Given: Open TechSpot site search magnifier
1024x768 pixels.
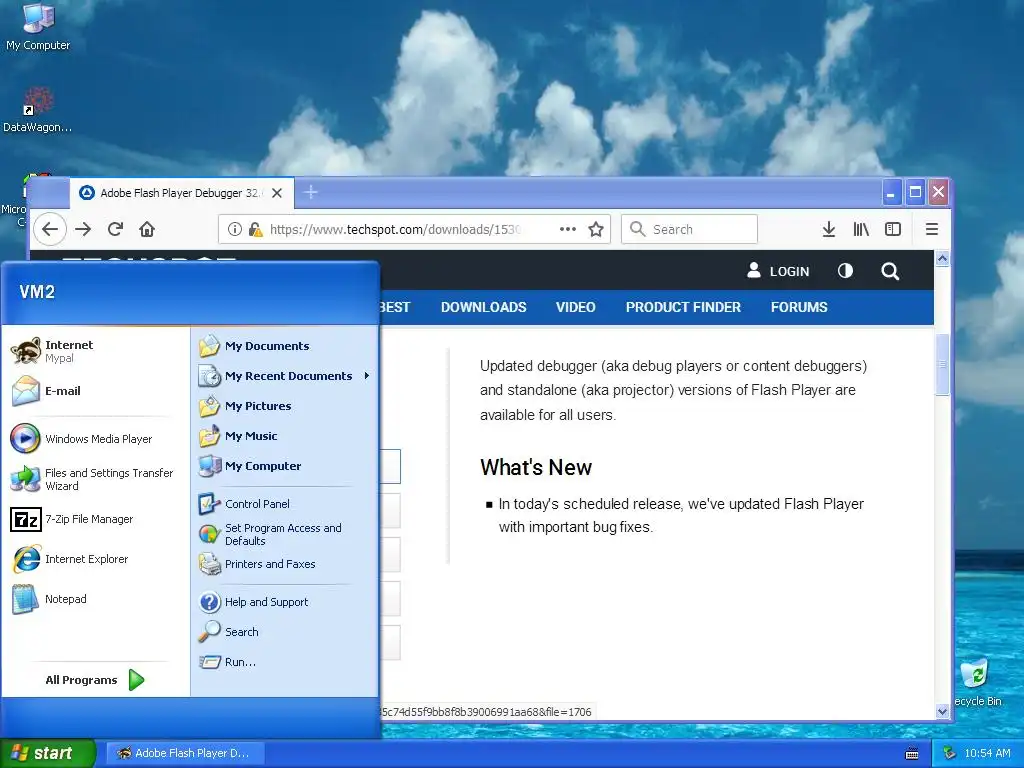Looking at the screenshot, I should click(890, 271).
